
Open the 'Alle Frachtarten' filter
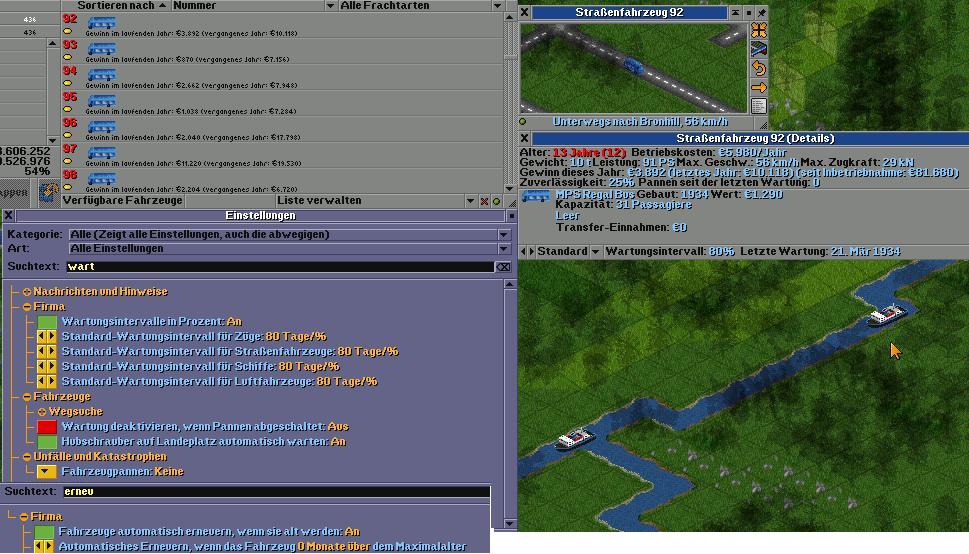[x=418, y=6]
